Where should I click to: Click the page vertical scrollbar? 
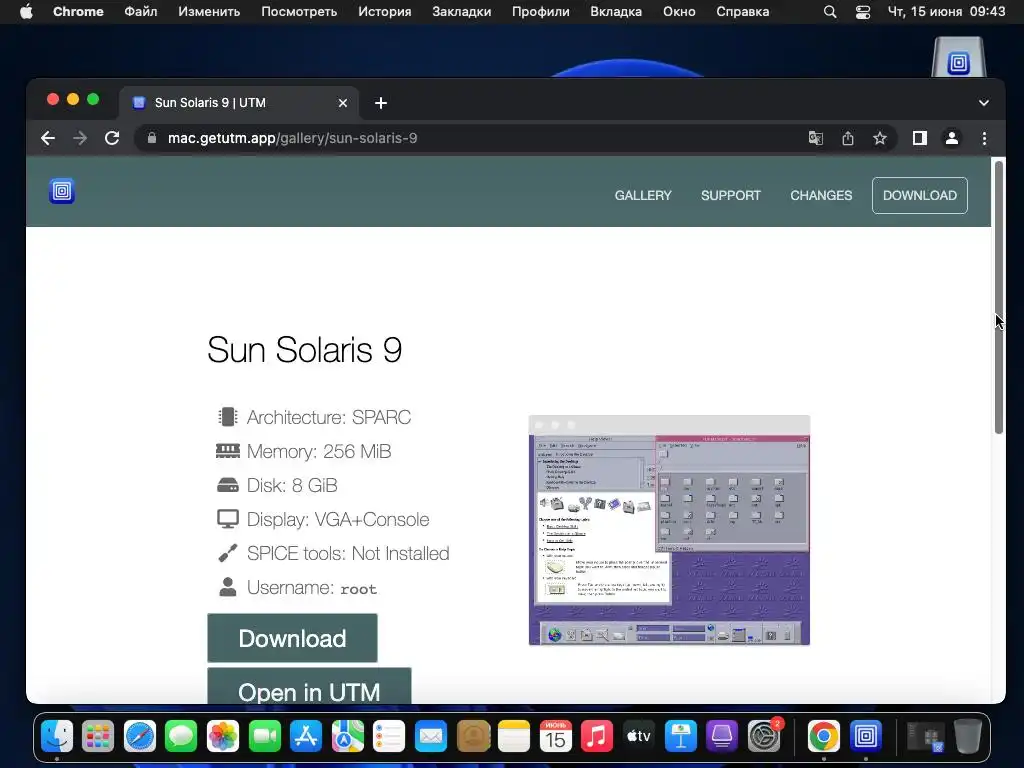coord(999,297)
